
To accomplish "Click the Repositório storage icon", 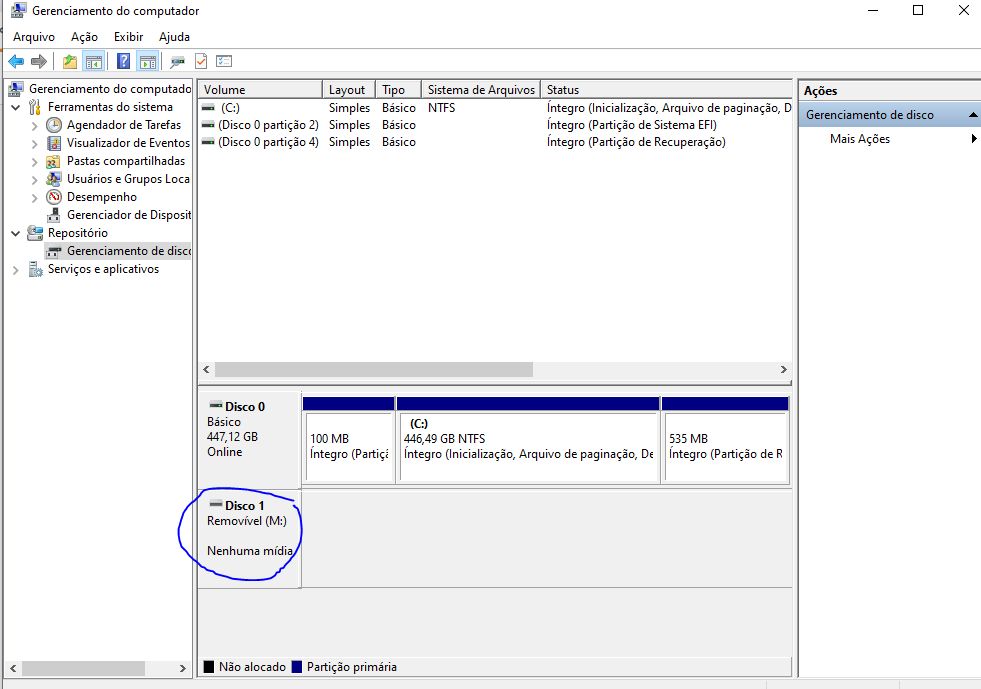I will point(35,233).
